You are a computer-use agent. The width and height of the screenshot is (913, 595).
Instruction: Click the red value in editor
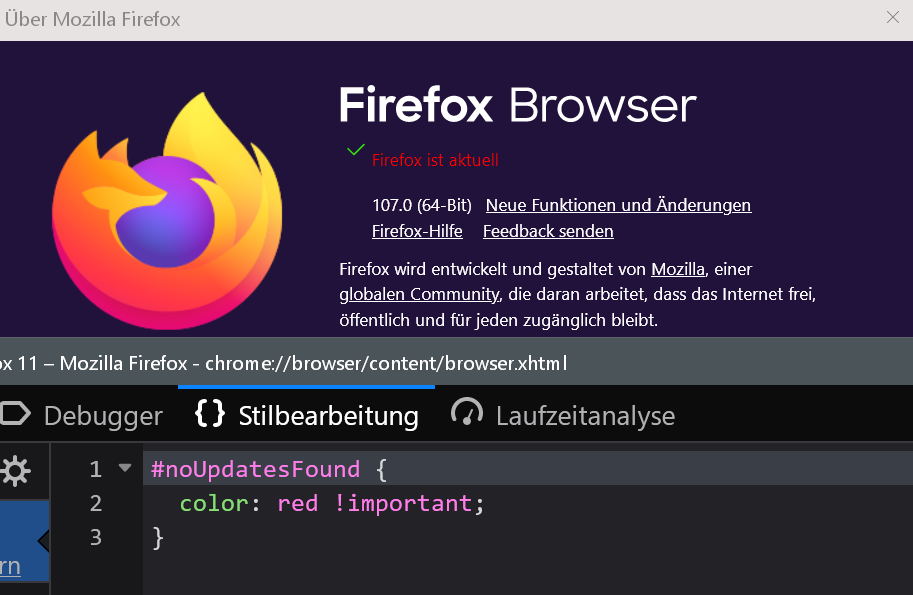pyautogui.click(x=298, y=504)
